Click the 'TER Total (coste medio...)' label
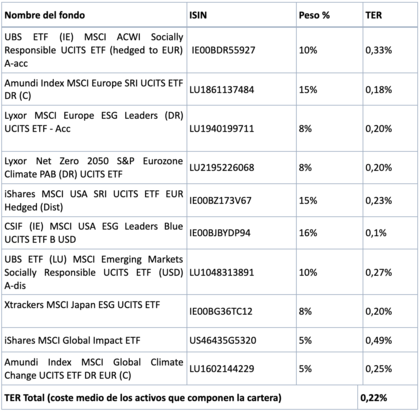The image size is (420, 411). coord(143,398)
